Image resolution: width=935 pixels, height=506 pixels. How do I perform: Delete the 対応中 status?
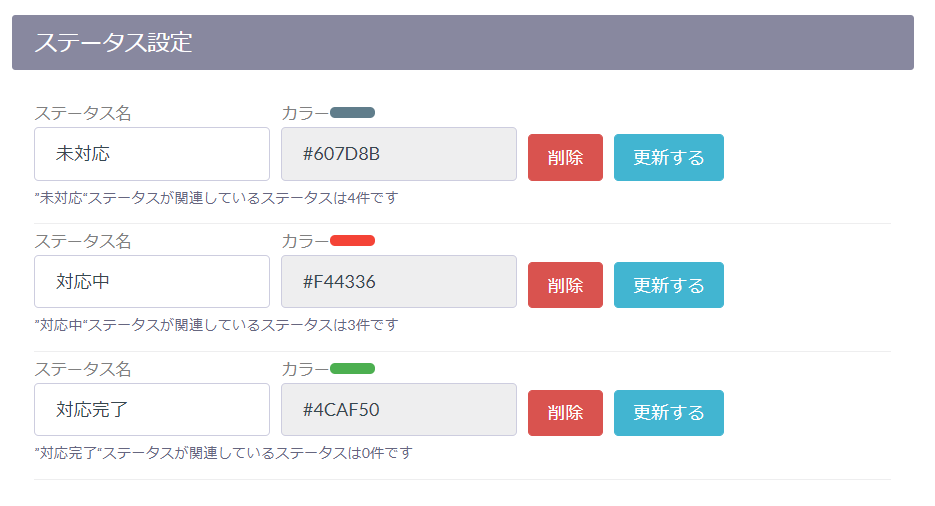pos(565,285)
